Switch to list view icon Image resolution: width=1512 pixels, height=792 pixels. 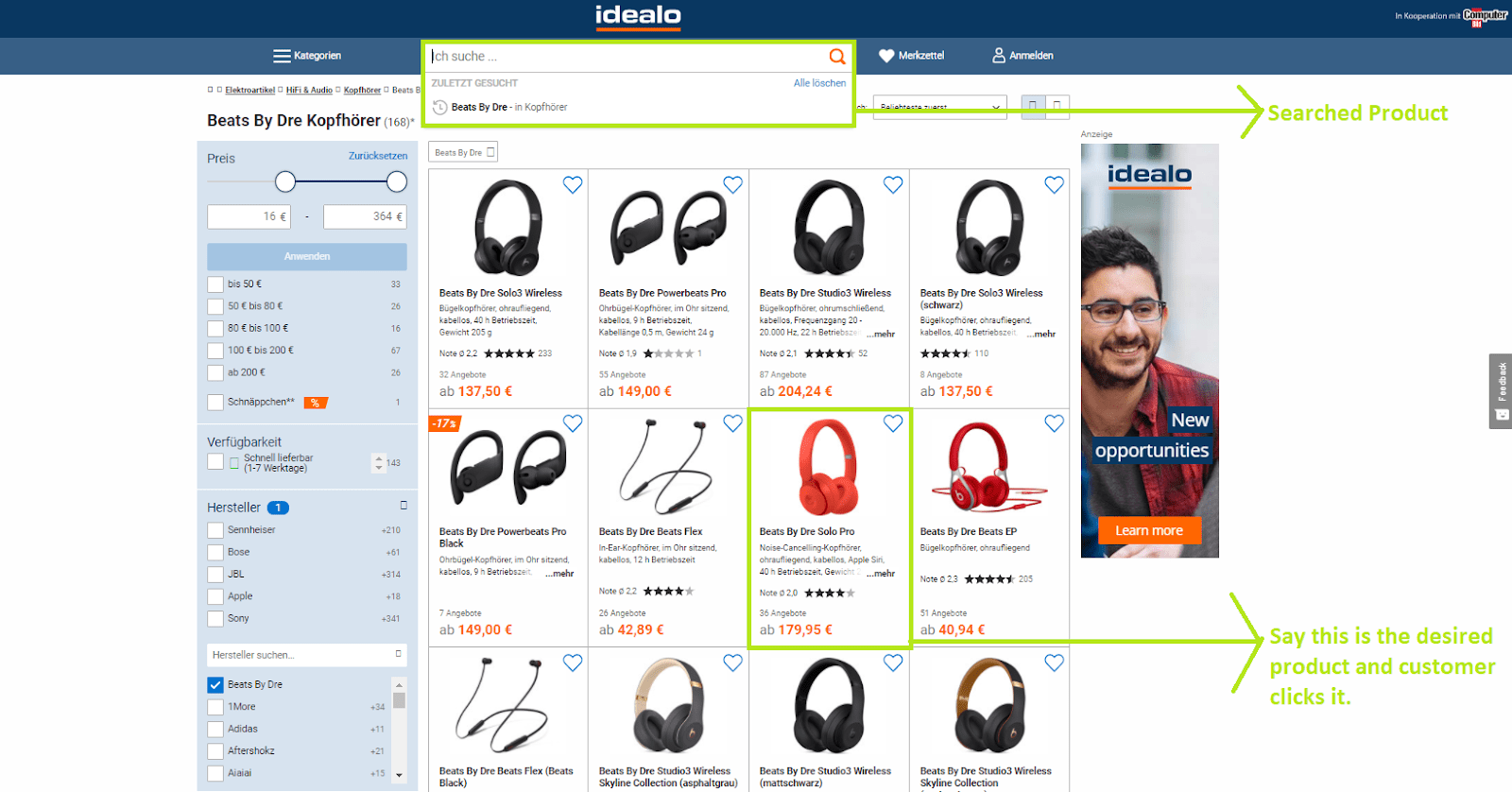1057,106
